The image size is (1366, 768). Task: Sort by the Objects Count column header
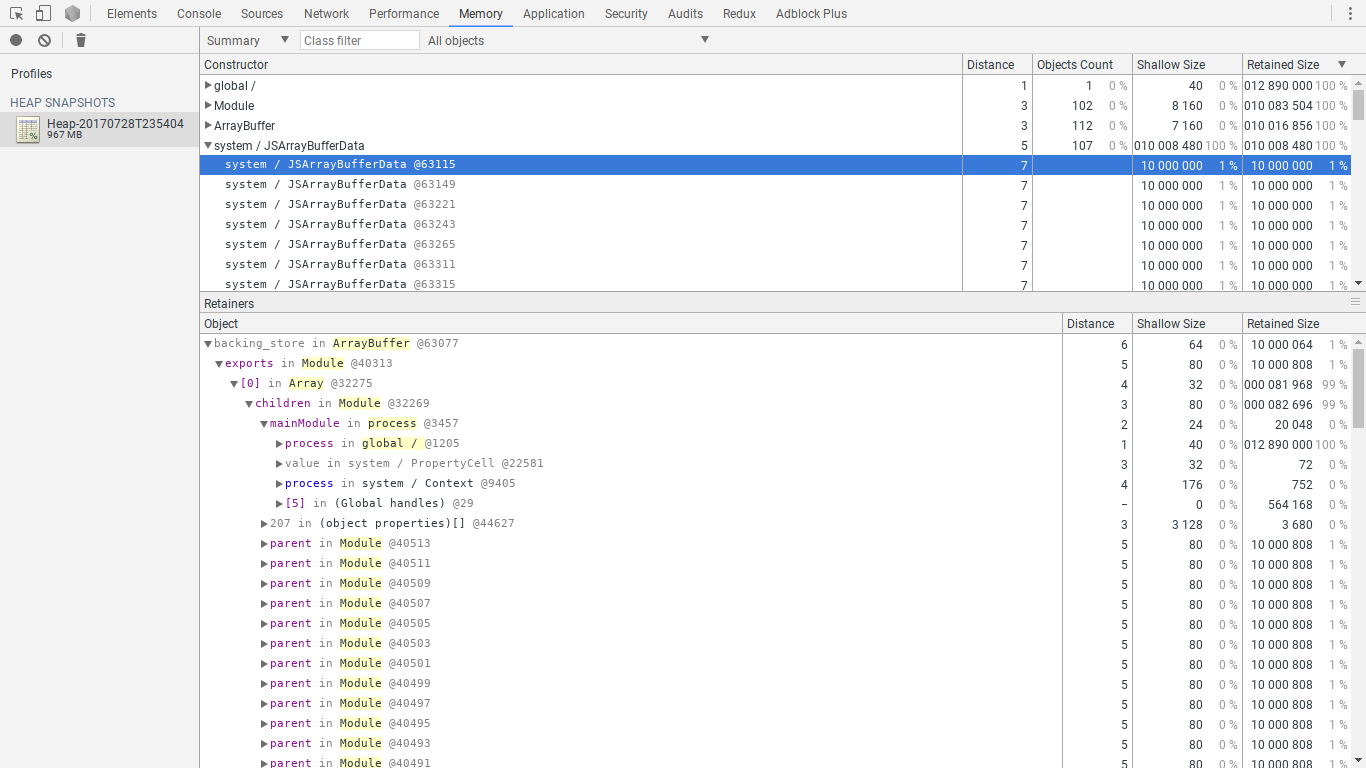point(1082,64)
